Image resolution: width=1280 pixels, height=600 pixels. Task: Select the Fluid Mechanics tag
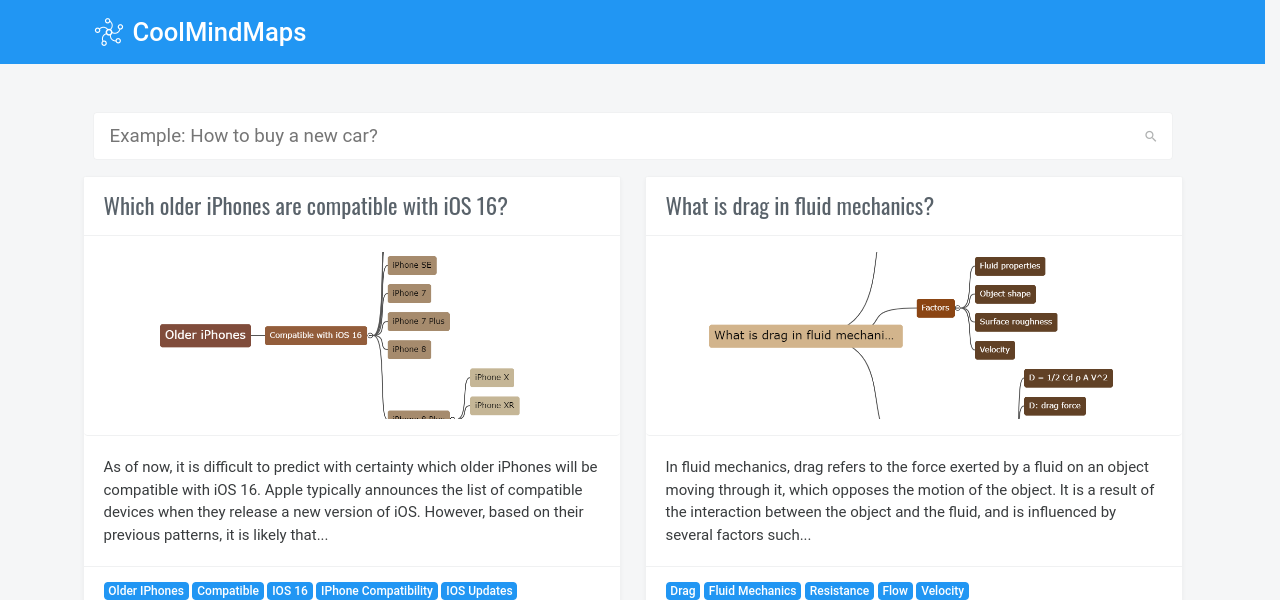click(752, 591)
